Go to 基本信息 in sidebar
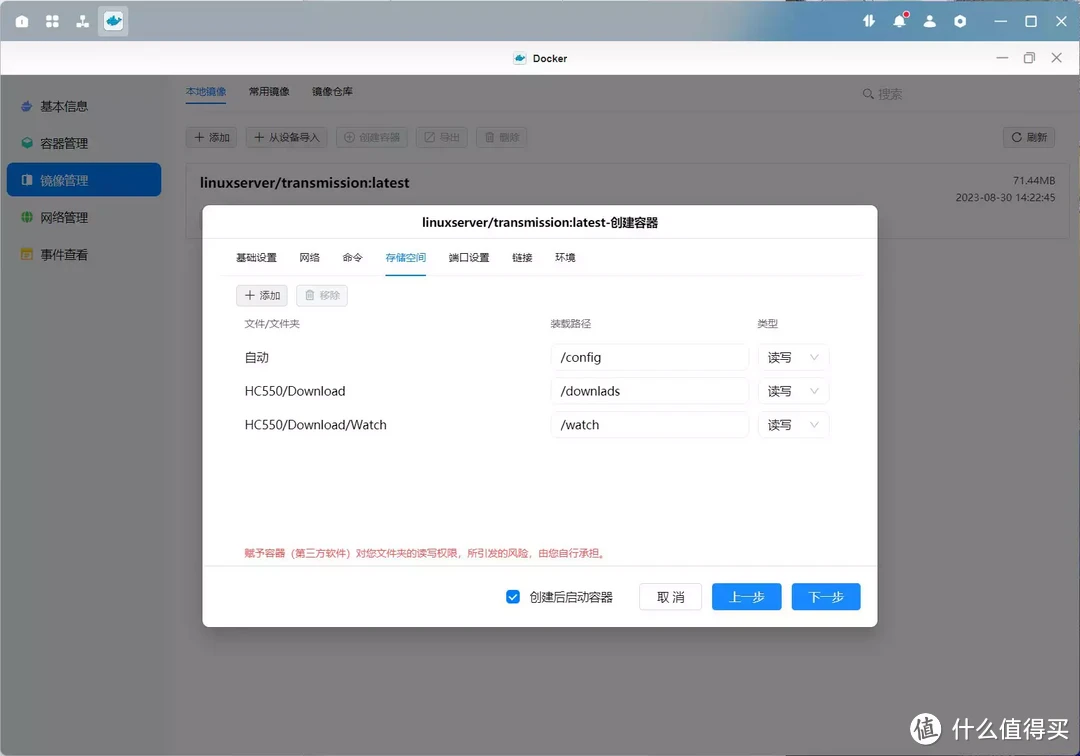1080x756 pixels. (84, 106)
